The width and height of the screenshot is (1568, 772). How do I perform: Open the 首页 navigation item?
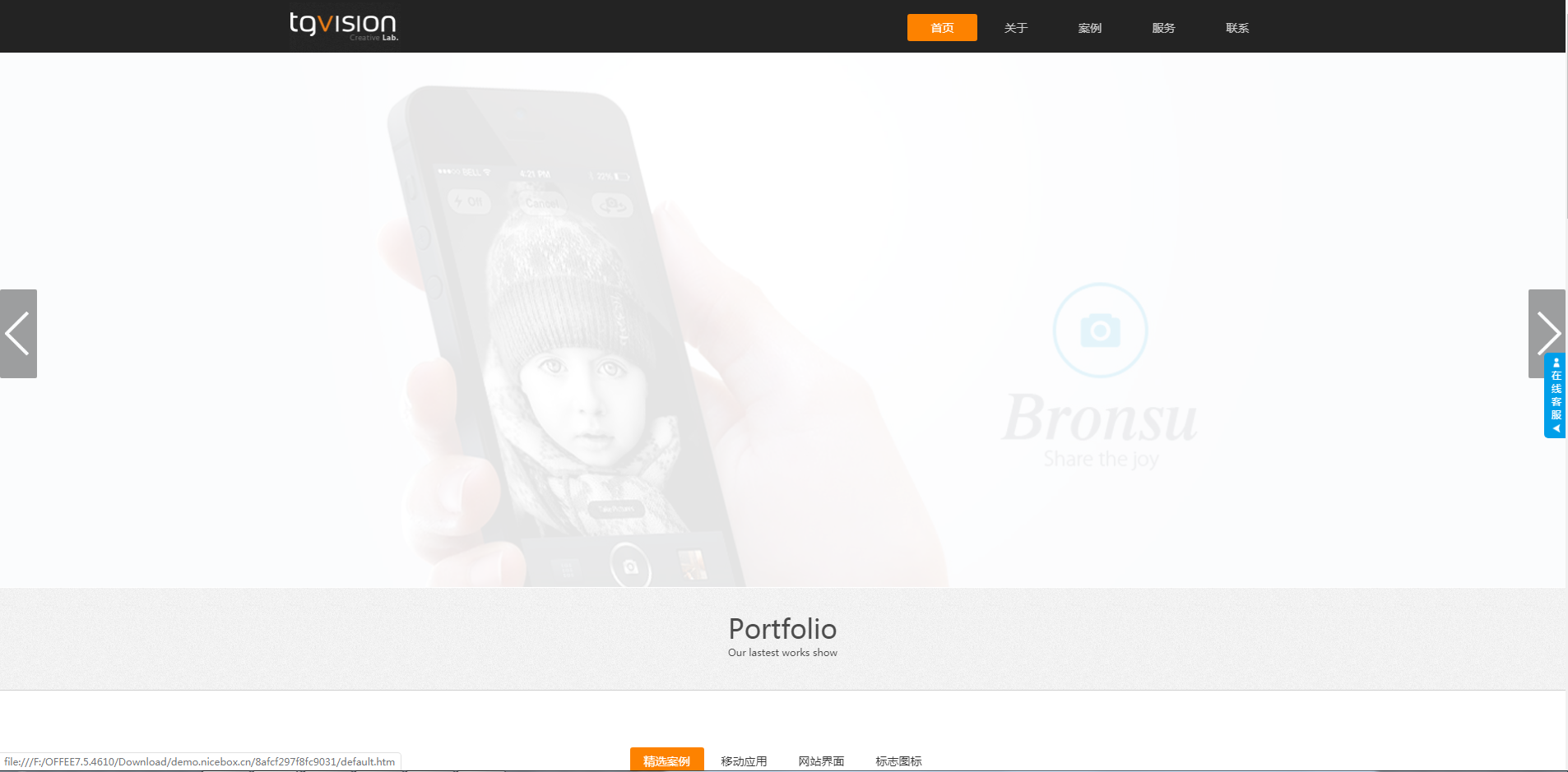pyautogui.click(x=942, y=27)
